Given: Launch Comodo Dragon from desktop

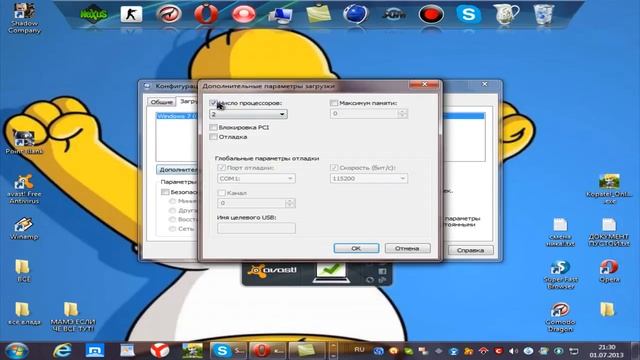Looking at the screenshot, I should (x=560, y=318).
